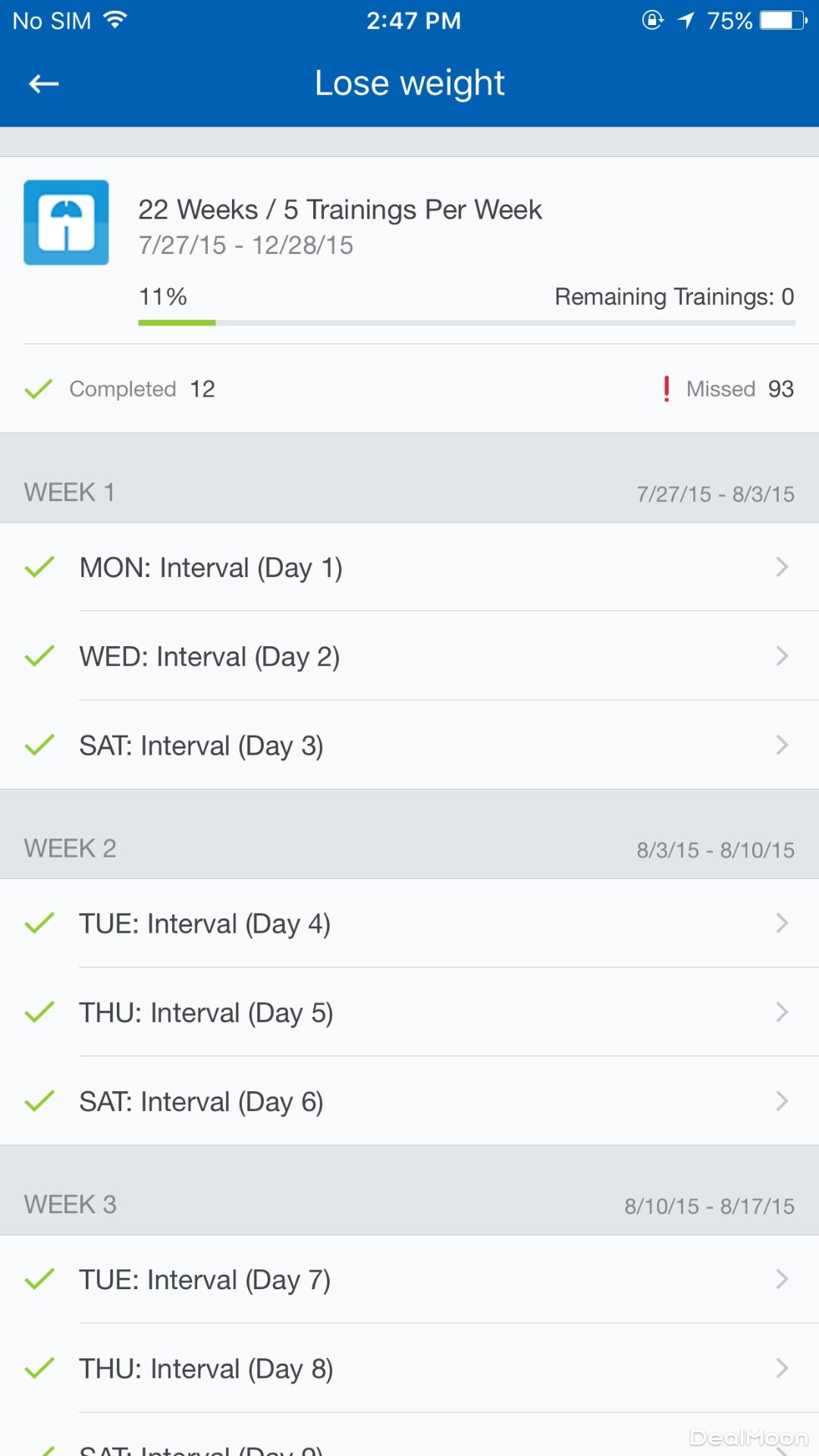Tap the 11% plan progress bar
819x1456 pixels.
click(x=466, y=323)
